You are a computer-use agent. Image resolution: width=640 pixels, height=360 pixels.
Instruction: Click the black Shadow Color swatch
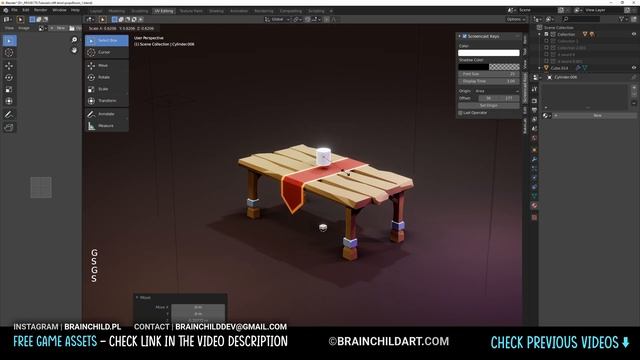click(473, 67)
